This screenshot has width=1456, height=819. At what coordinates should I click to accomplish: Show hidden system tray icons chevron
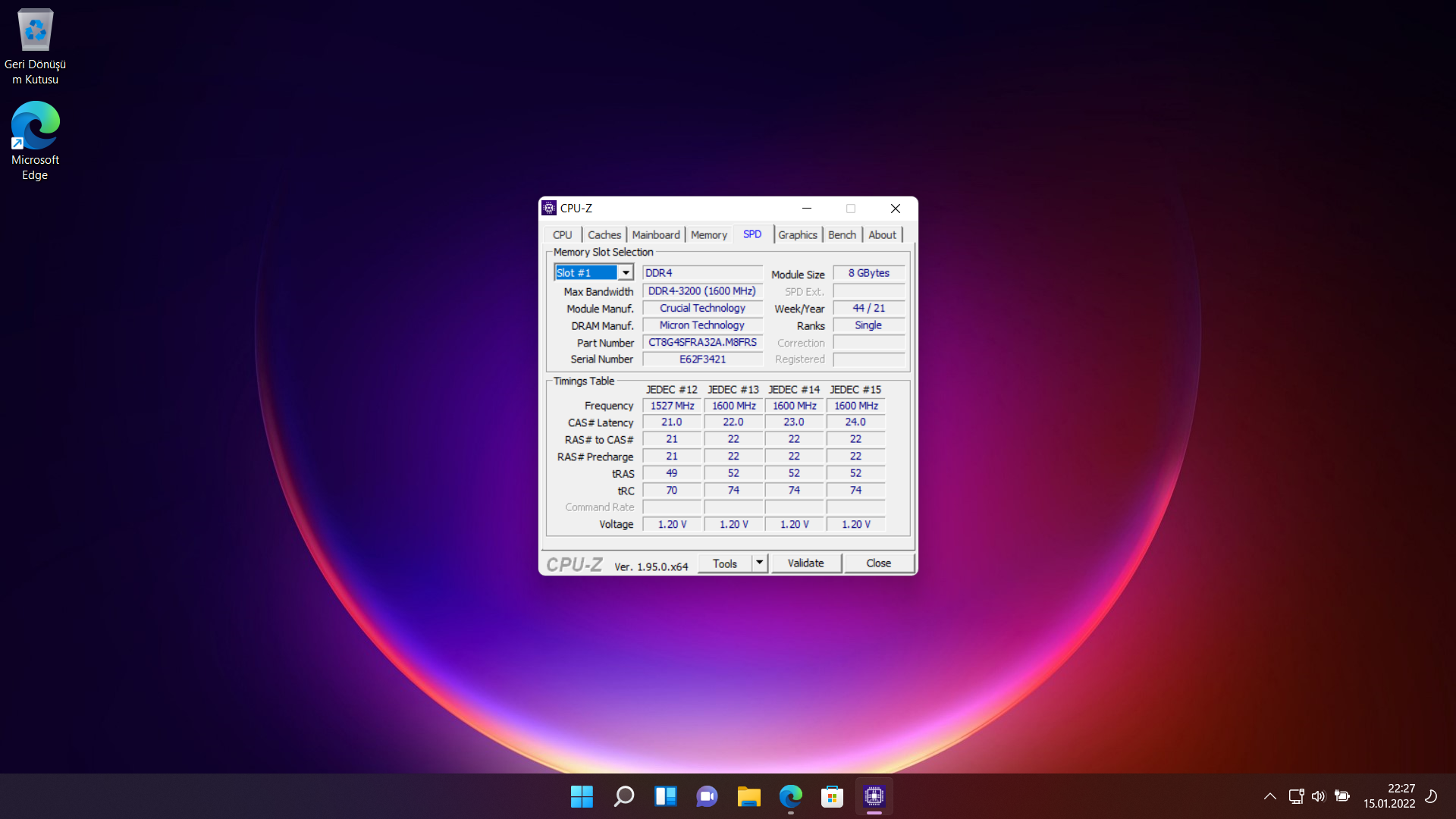click(1269, 796)
